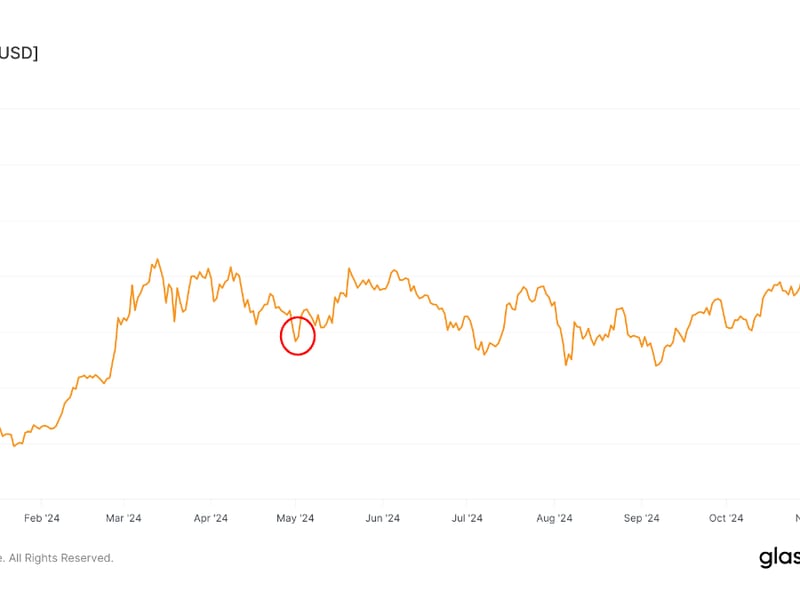Click the Aug '24 date label

(x=554, y=518)
